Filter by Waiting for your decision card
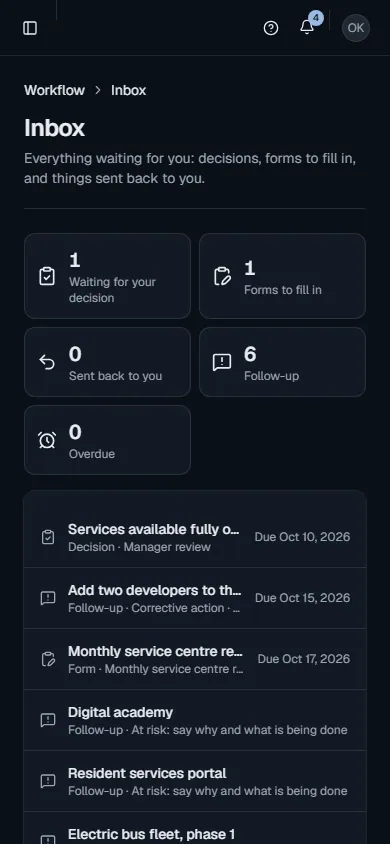This screenshot has height=844, width=390. pos(108,276)
